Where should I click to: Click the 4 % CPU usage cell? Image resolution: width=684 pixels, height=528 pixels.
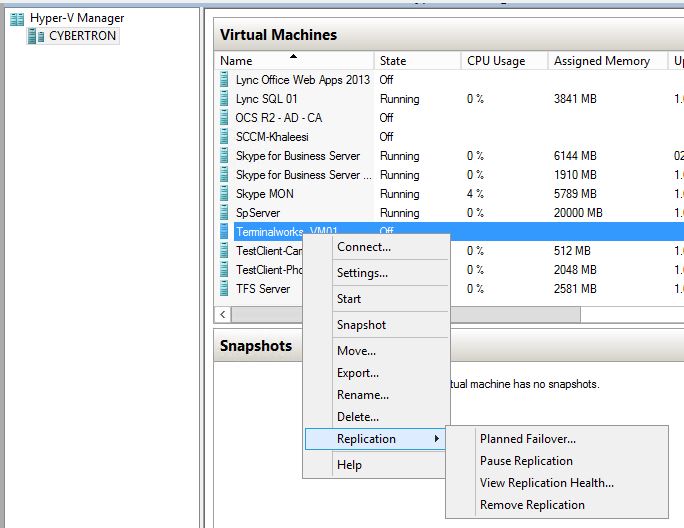point(475,194)
